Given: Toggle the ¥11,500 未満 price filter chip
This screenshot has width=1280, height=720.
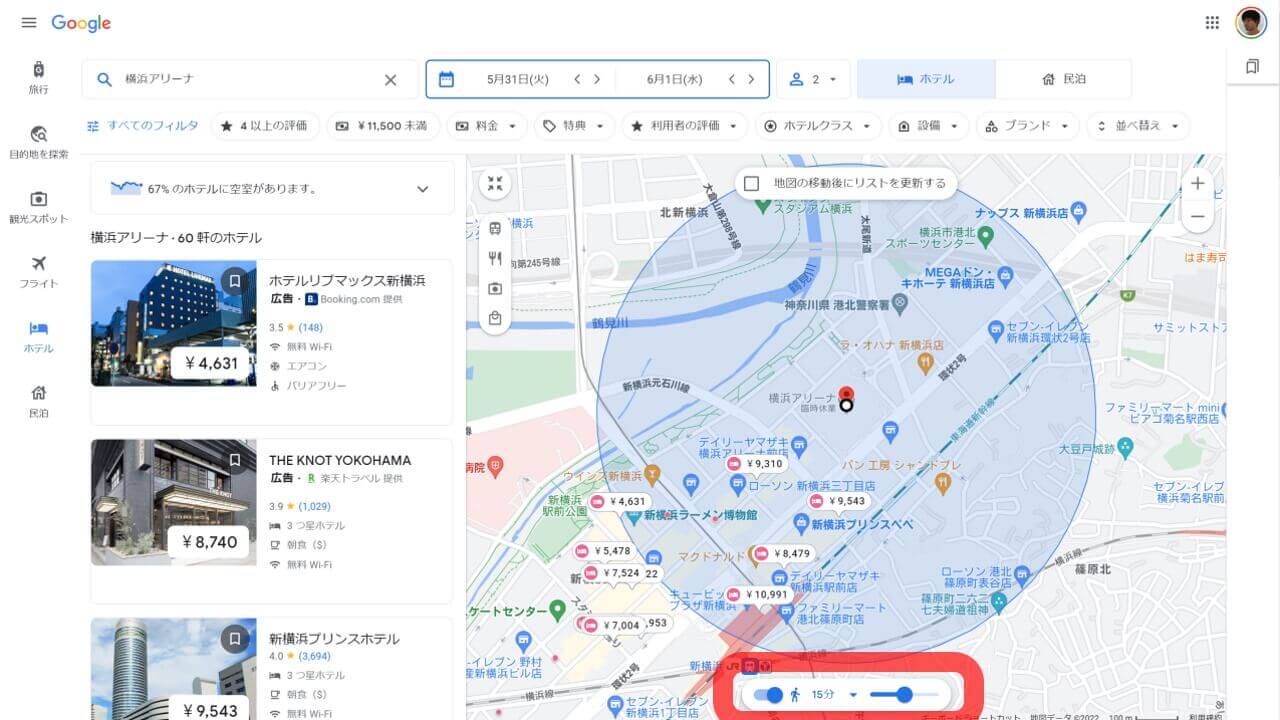Looking at the screenshot, I should pyautogui.click(x=383, y=126).
